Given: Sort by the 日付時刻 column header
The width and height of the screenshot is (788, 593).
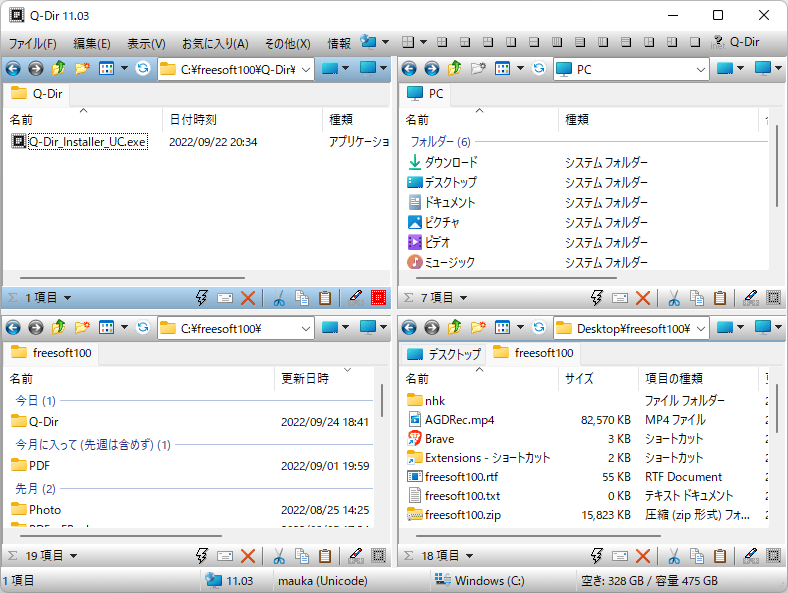Looking at the screenshot, I should [x=193, y=119].
